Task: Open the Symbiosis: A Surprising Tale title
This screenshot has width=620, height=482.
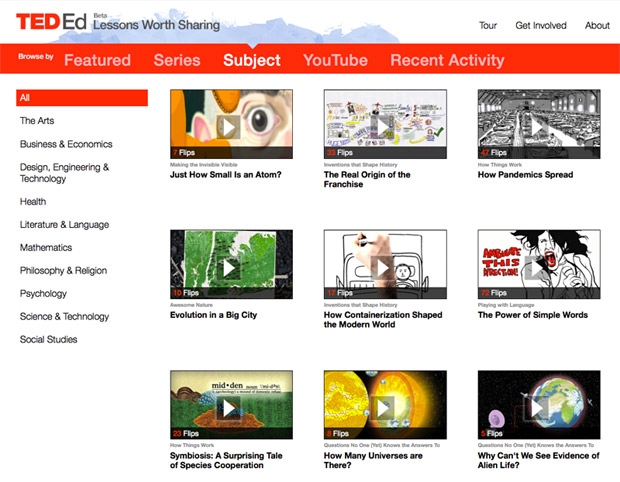Action: tap(226, 460)
